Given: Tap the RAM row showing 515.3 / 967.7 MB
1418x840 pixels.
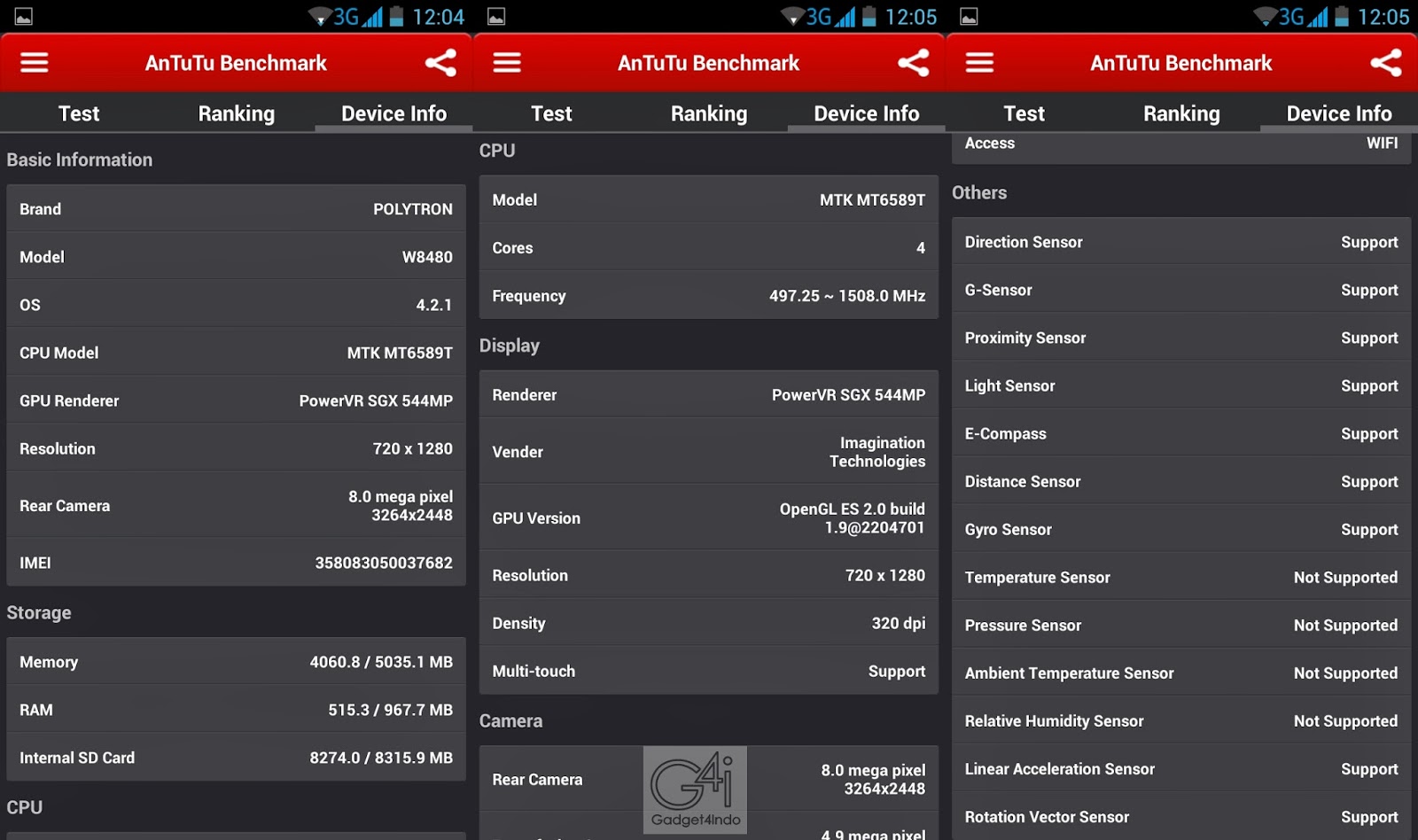Looking at the screenshot, I should click(236, 710).
